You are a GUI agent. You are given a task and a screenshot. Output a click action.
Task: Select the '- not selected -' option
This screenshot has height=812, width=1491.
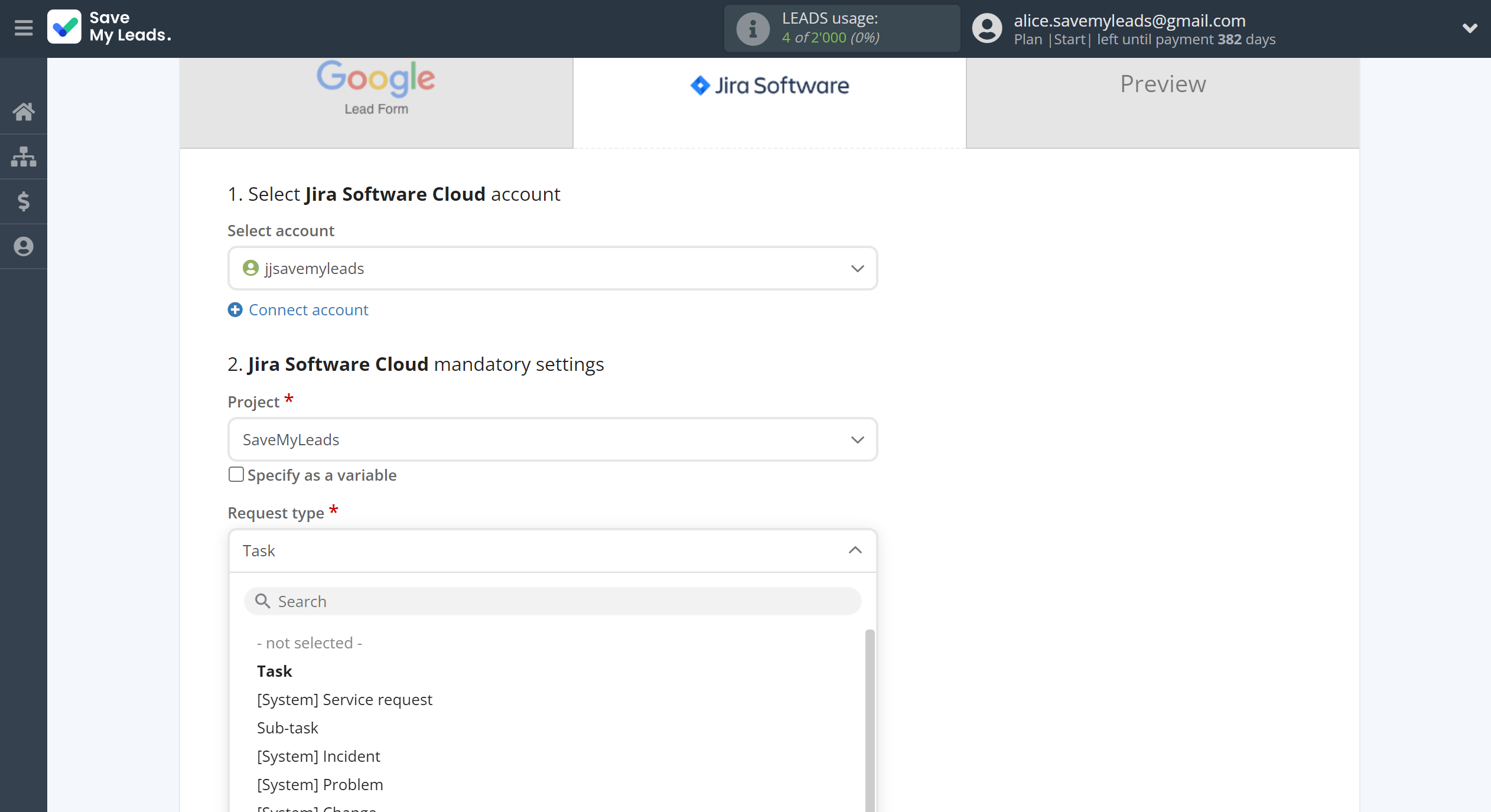(310, 643)
